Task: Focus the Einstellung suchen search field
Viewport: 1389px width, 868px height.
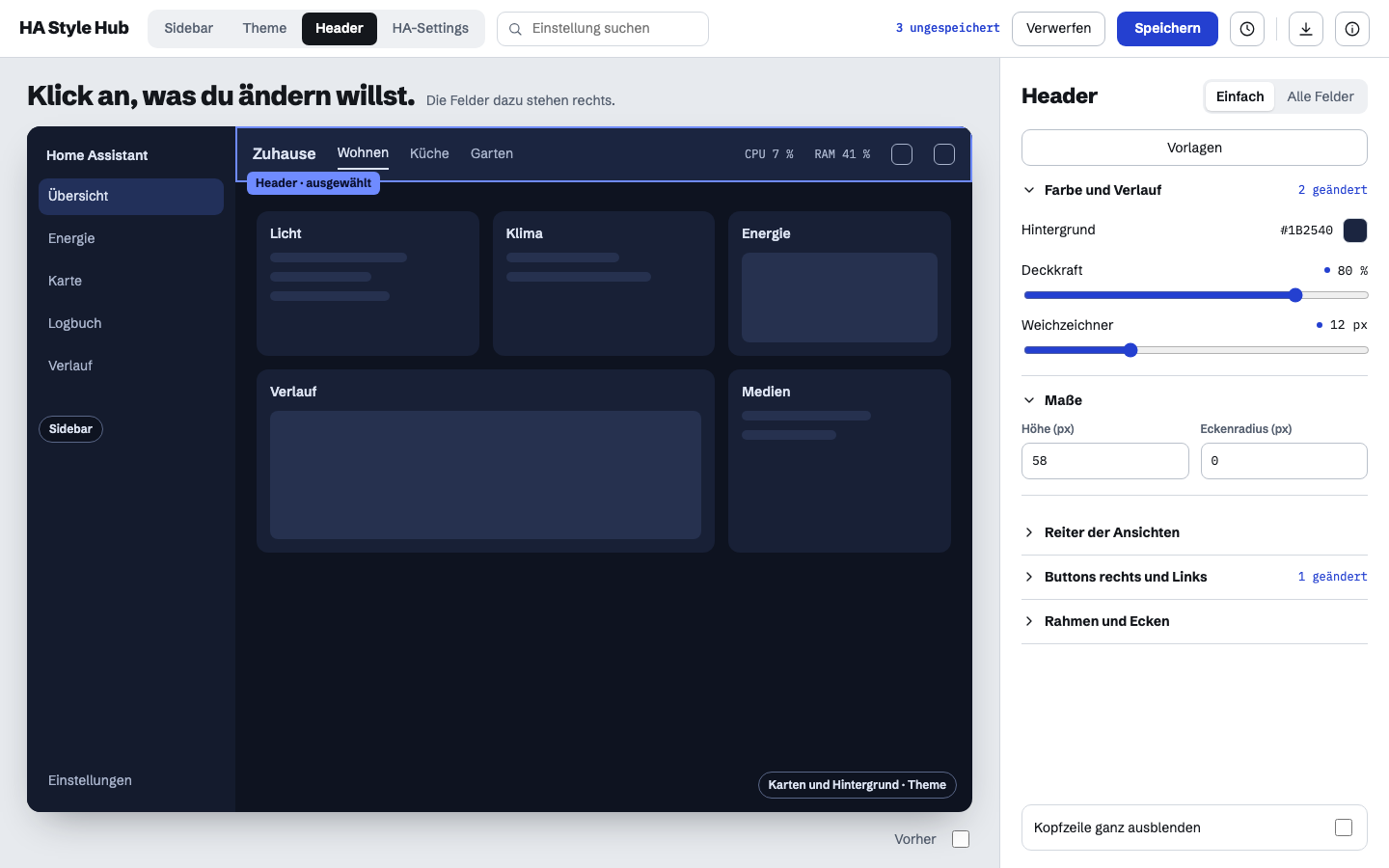Action: click(x=603, y=29)
